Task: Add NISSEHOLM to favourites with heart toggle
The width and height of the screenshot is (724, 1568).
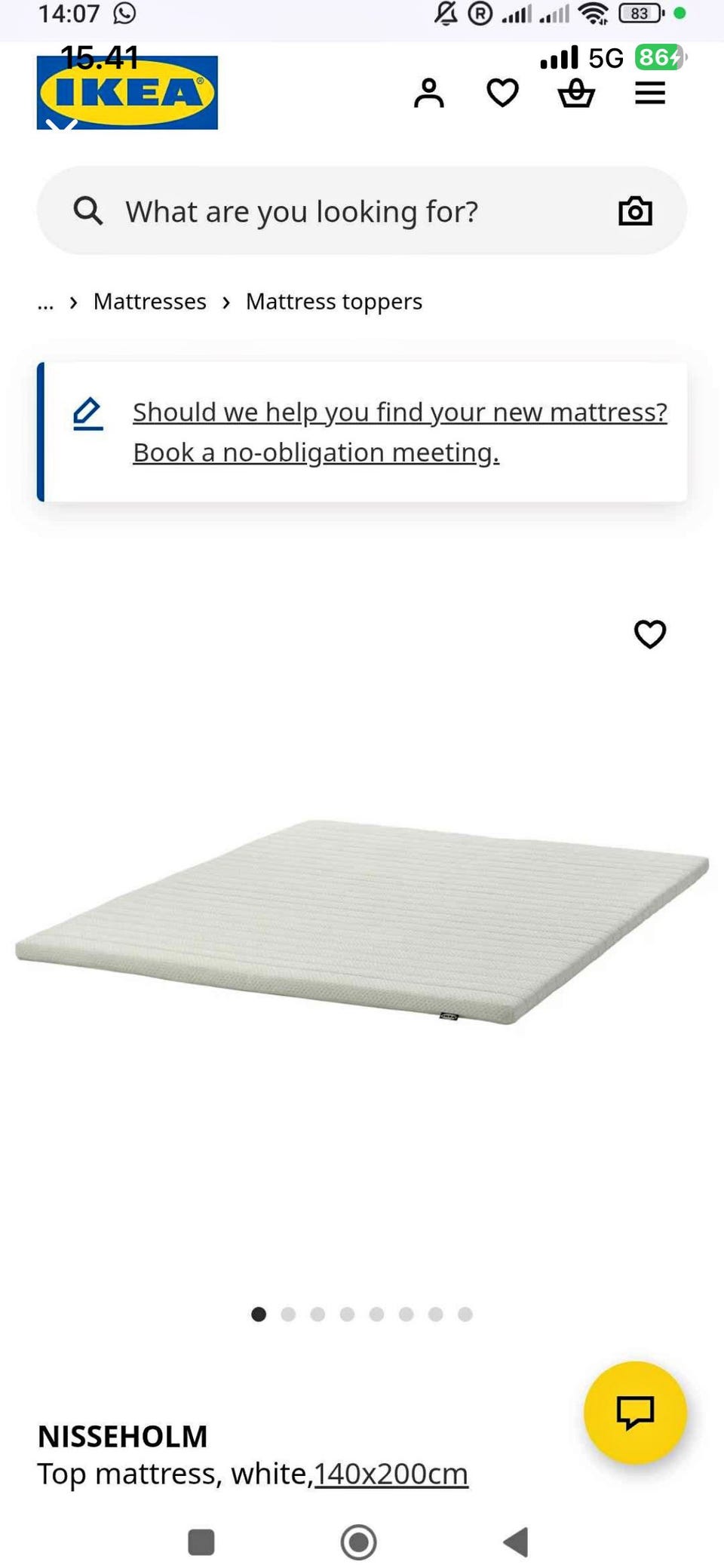Action: click(650, 634)
